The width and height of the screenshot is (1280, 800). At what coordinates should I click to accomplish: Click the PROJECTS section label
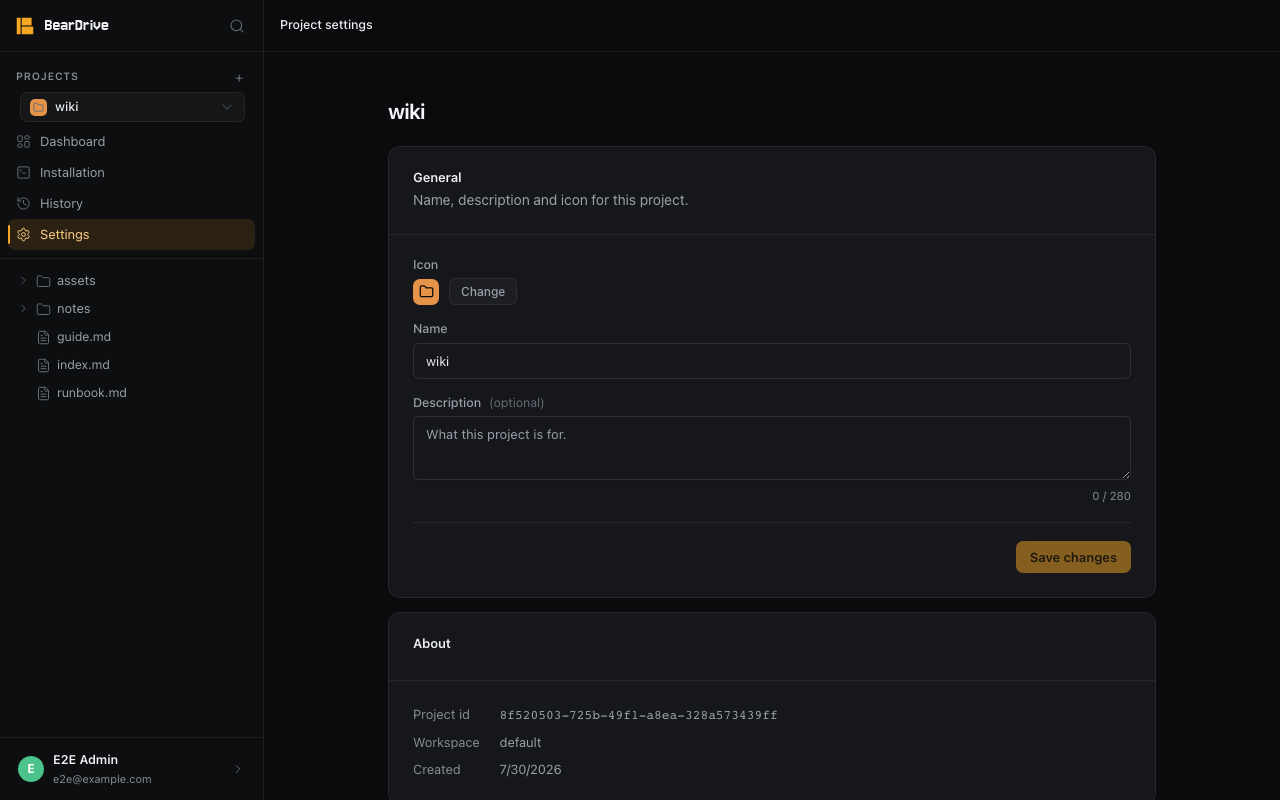coord(47,76)
